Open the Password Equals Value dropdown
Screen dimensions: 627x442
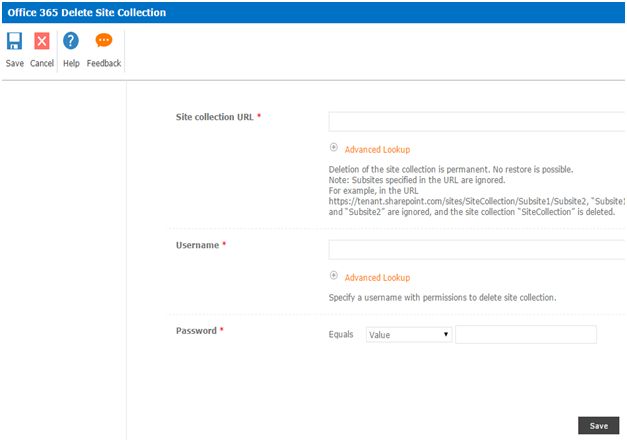(409, 334)
